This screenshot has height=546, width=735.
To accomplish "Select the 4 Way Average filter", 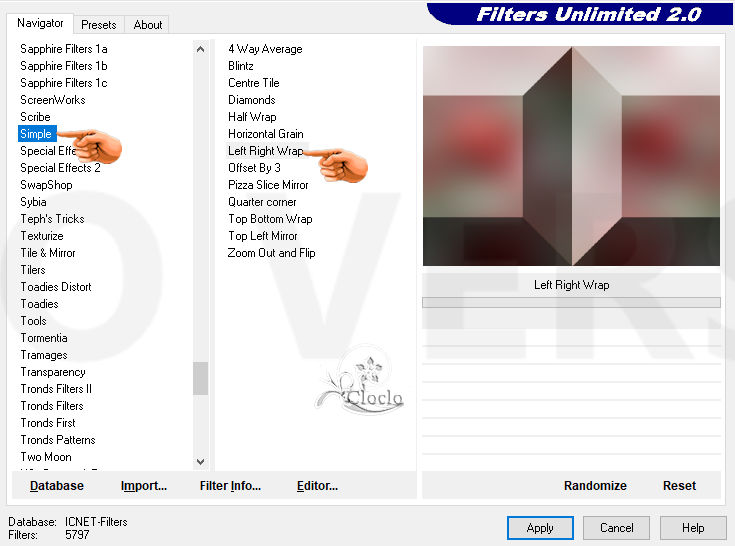I will [265, 49].
